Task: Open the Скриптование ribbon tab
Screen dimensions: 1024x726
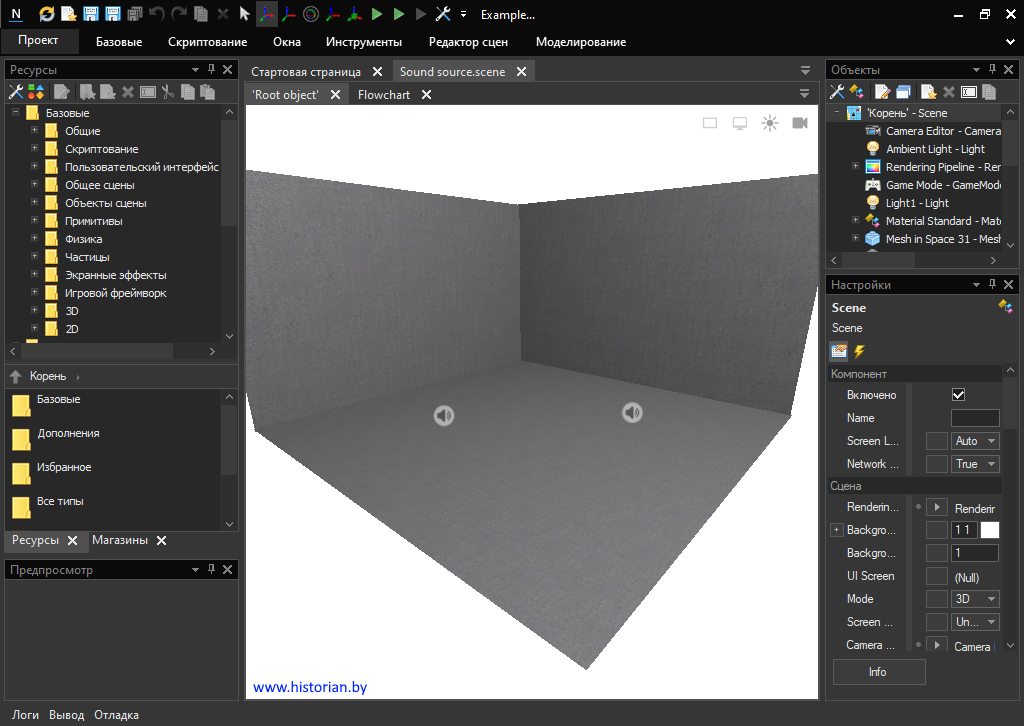Action: tap(207, 42)
